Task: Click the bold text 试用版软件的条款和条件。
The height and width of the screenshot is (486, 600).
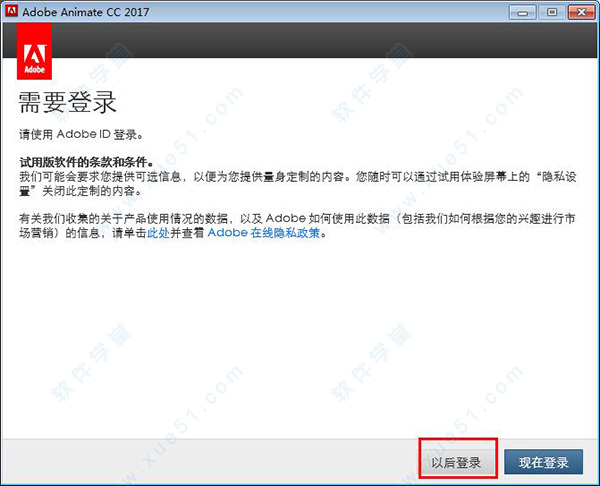Action: tap(87, 162)
